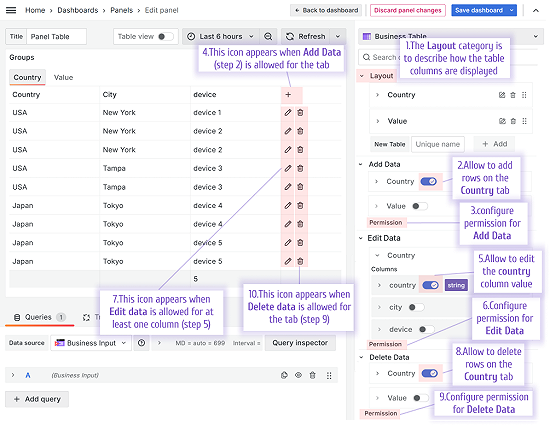Click drag handle of Value layout table
The width and height of the screenshot is (550, 426).
[x=524, y=121]
